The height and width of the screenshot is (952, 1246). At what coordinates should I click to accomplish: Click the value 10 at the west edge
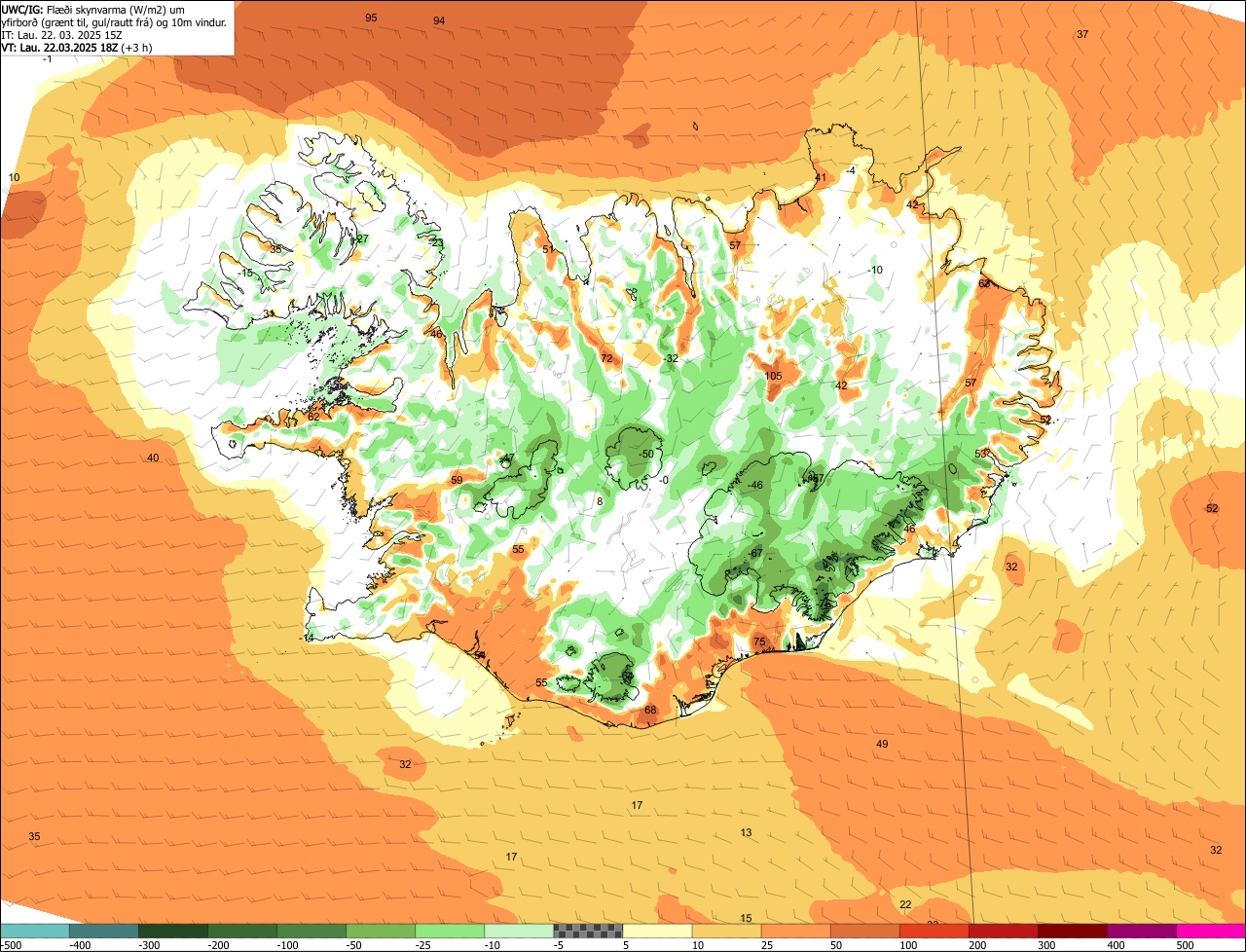tap(15, 177)
